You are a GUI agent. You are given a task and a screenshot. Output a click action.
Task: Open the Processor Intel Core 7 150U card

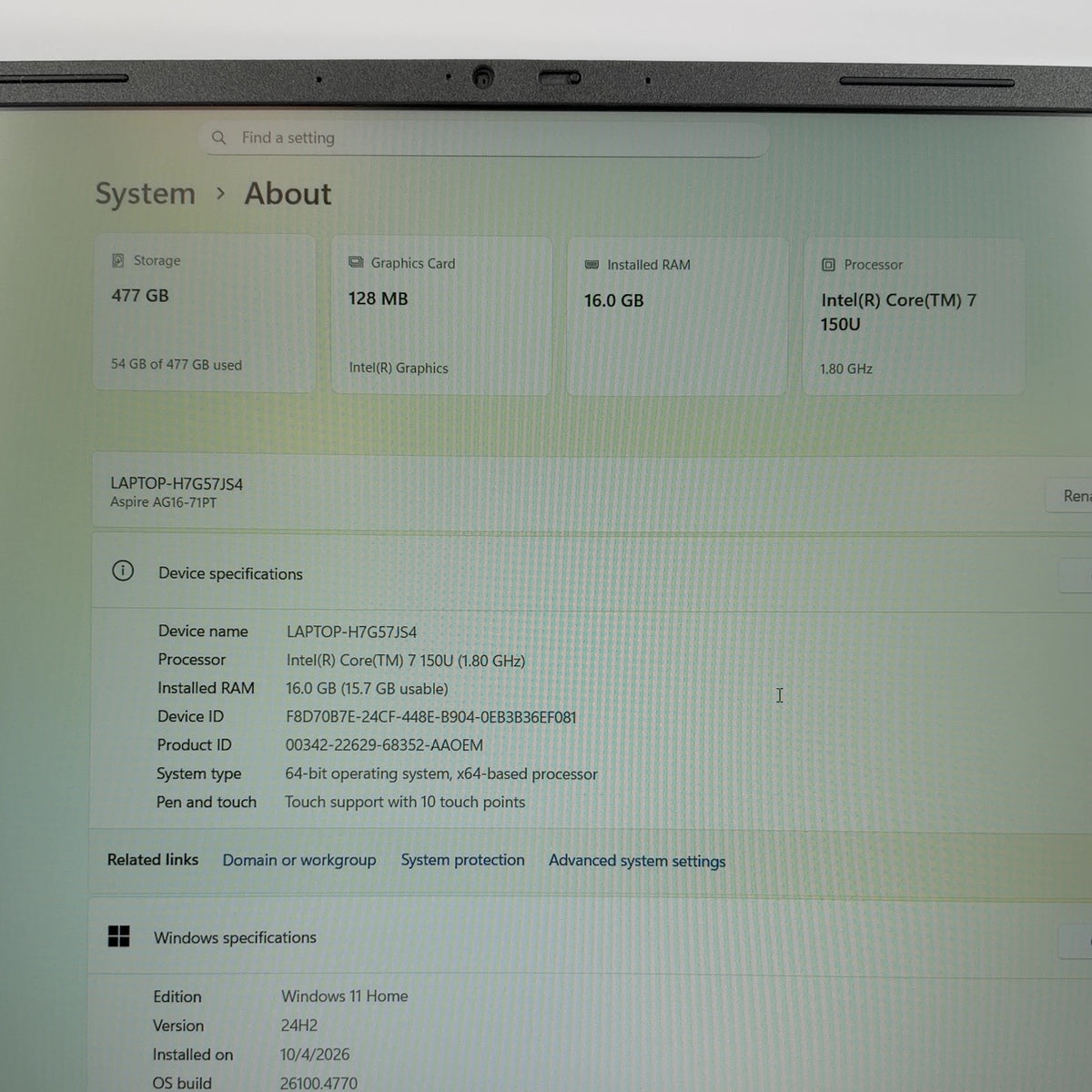[x=914, y=317]
